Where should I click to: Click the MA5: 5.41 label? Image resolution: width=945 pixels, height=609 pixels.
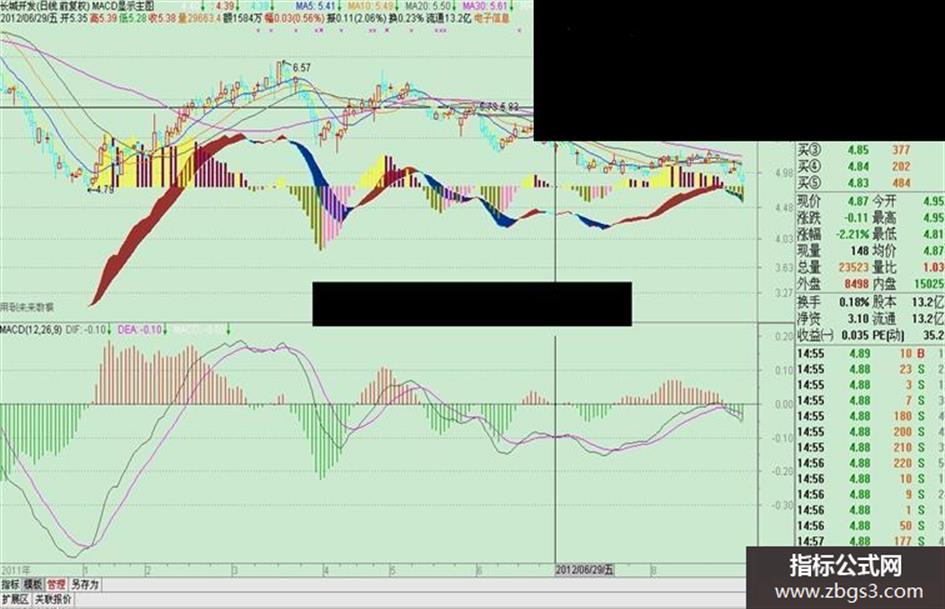point(315,7)
